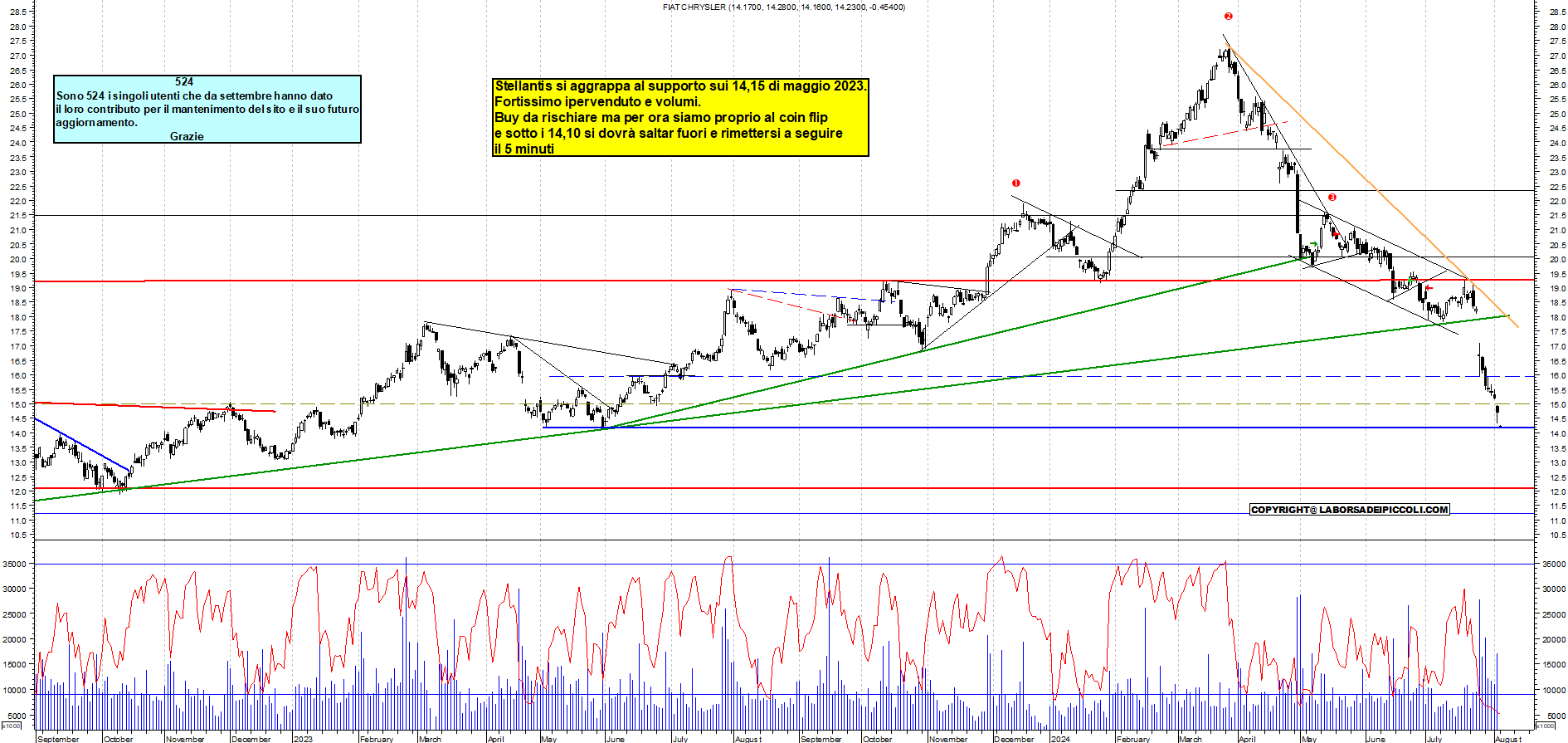The width and height of the screenshot is (1568, 743).
Task: Click the small red arrow near June 2024 candles
Action: pyautogui.click(x=1429, y=288)
